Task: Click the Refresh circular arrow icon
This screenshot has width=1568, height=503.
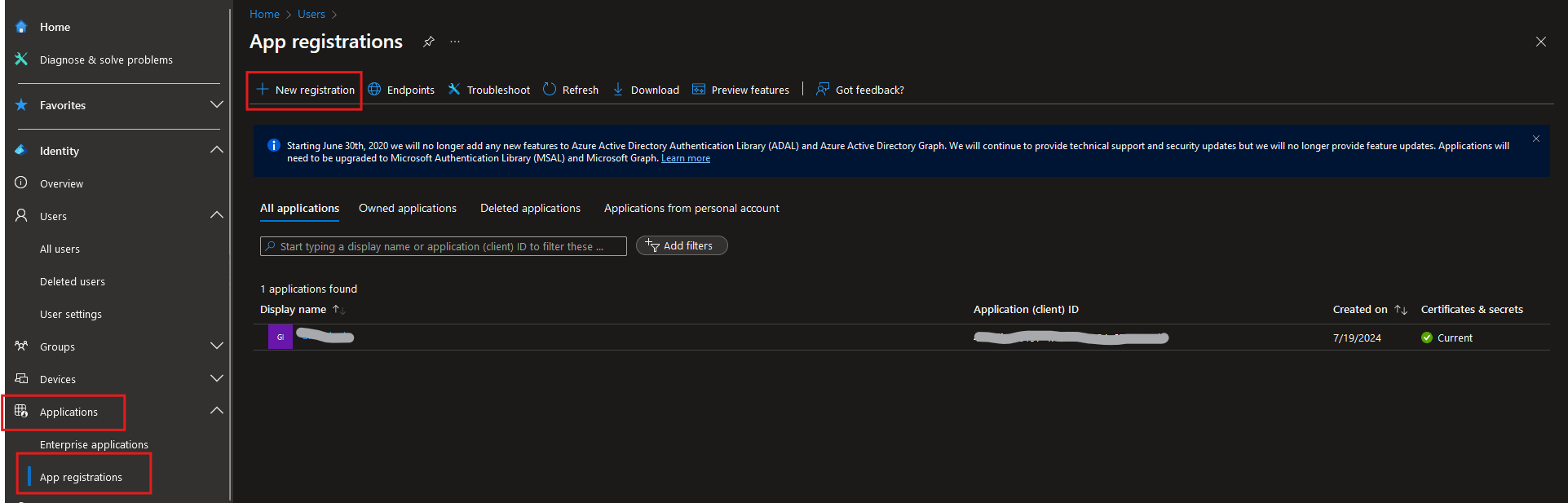Action: click(x=550, y=89)
